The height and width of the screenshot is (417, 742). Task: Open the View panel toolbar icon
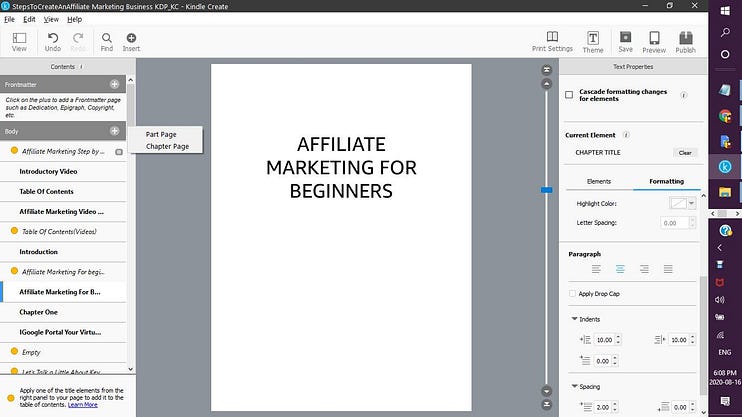(x=19, y=42)
